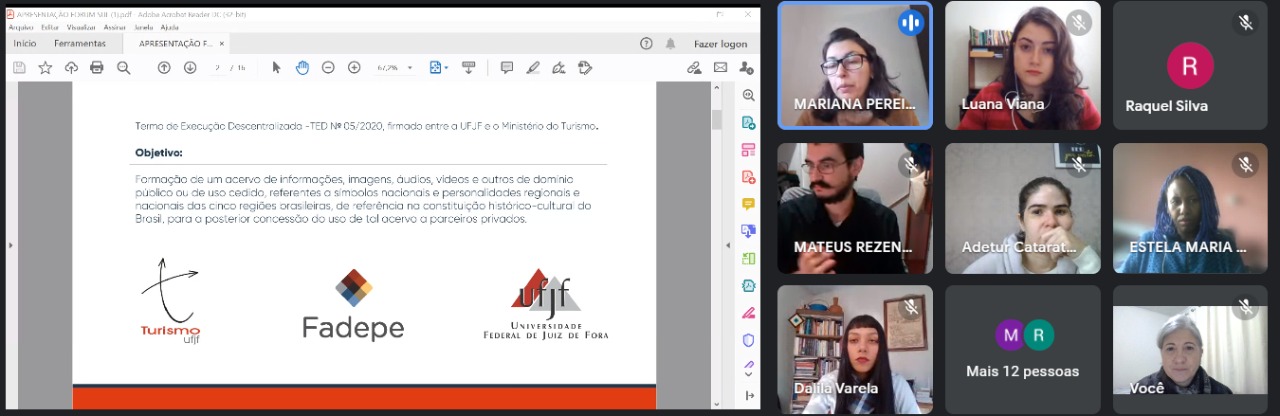This screenshot has width=1280, height=416.
Task: Open Export PDF in the right tools pane
Action: click(748, 122)
